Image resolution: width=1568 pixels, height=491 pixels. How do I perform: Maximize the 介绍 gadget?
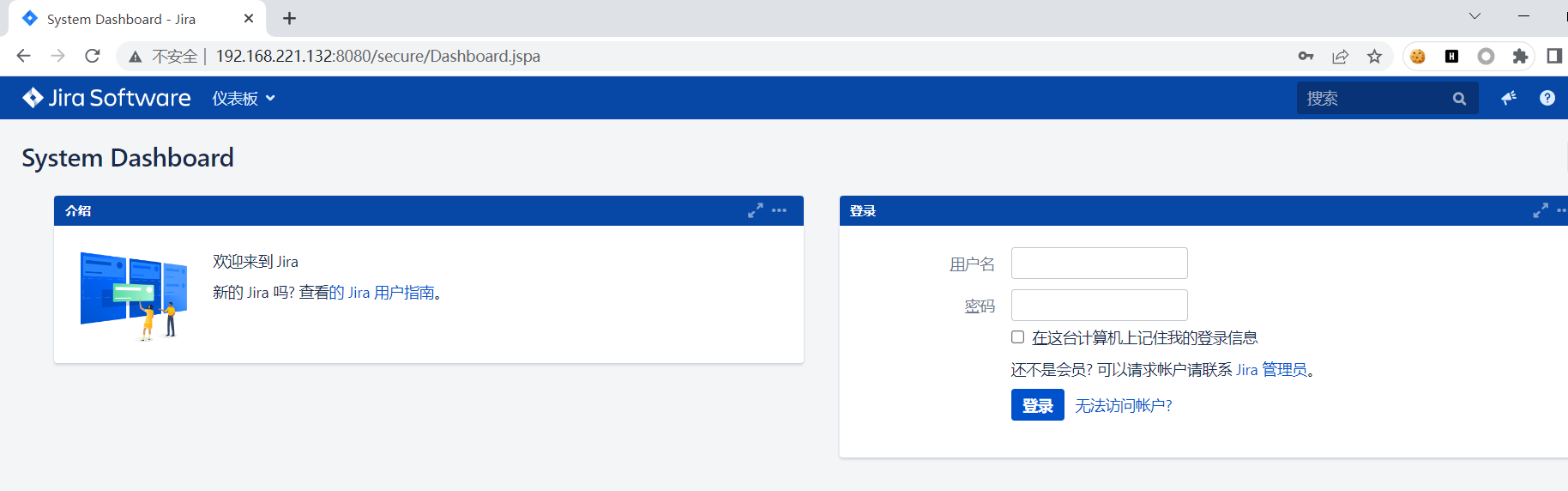755,210
